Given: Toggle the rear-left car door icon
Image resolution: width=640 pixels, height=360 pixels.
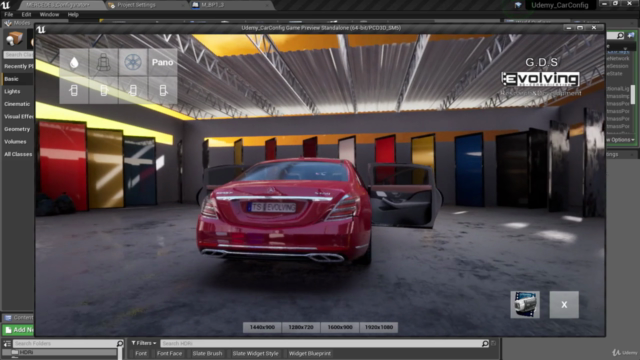Looking at the screenshot, I should (x=133, y=90).
